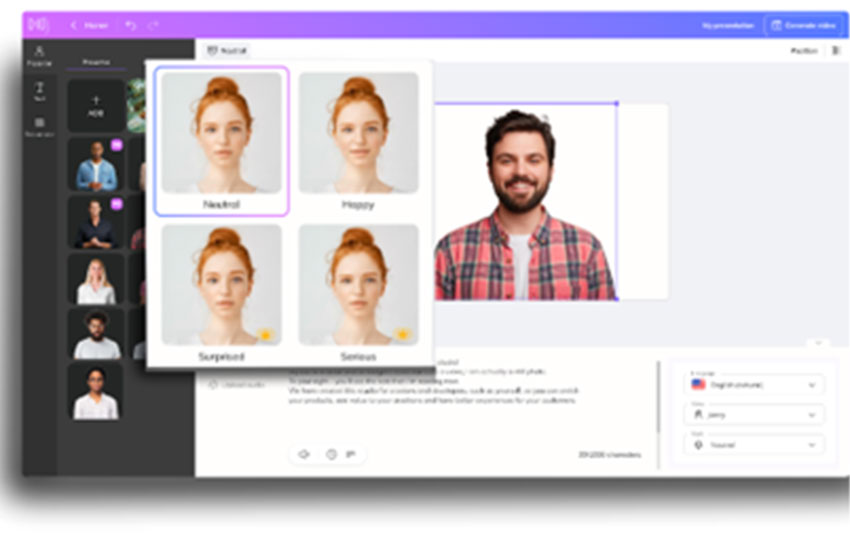
Task: Click the HQ badge on the denim jacket presenter
Action: (x=117, y=145)
